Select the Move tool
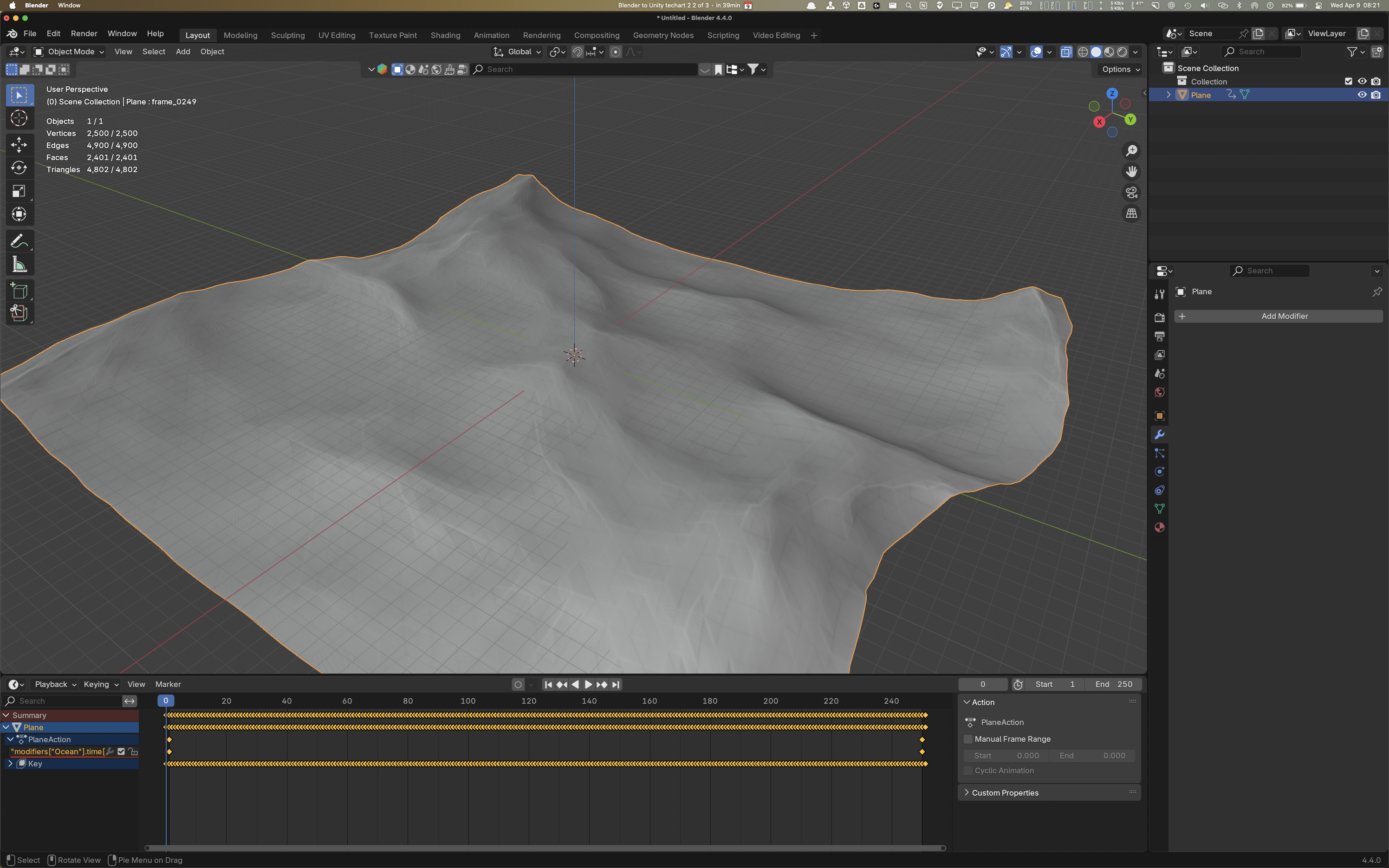Screen dimensions: 1389x868 [19, 144]
